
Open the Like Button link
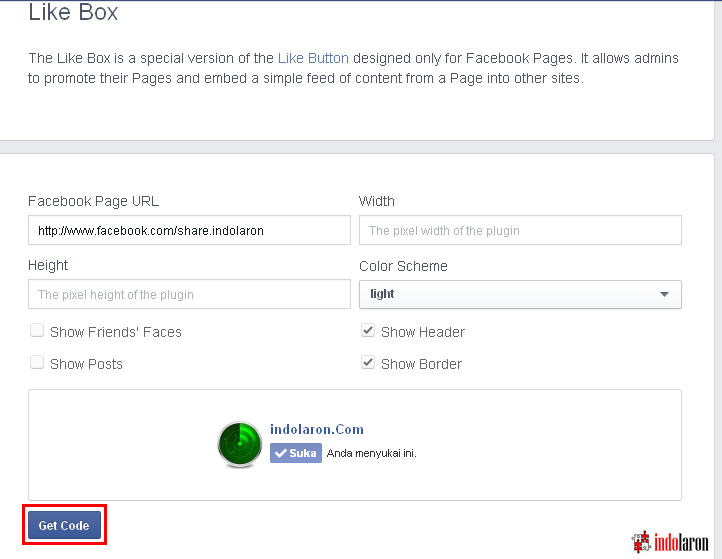[313, 58]
